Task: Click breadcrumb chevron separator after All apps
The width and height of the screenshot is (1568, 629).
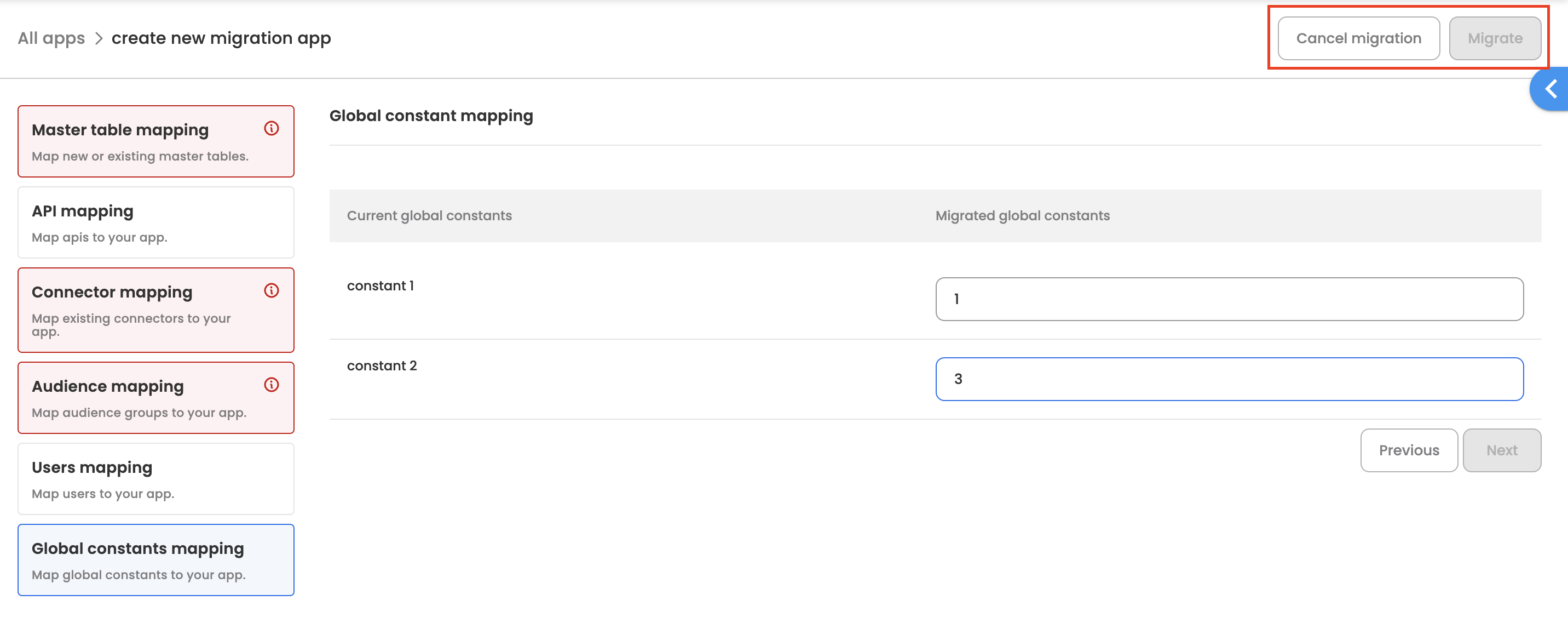Action: 99,39
